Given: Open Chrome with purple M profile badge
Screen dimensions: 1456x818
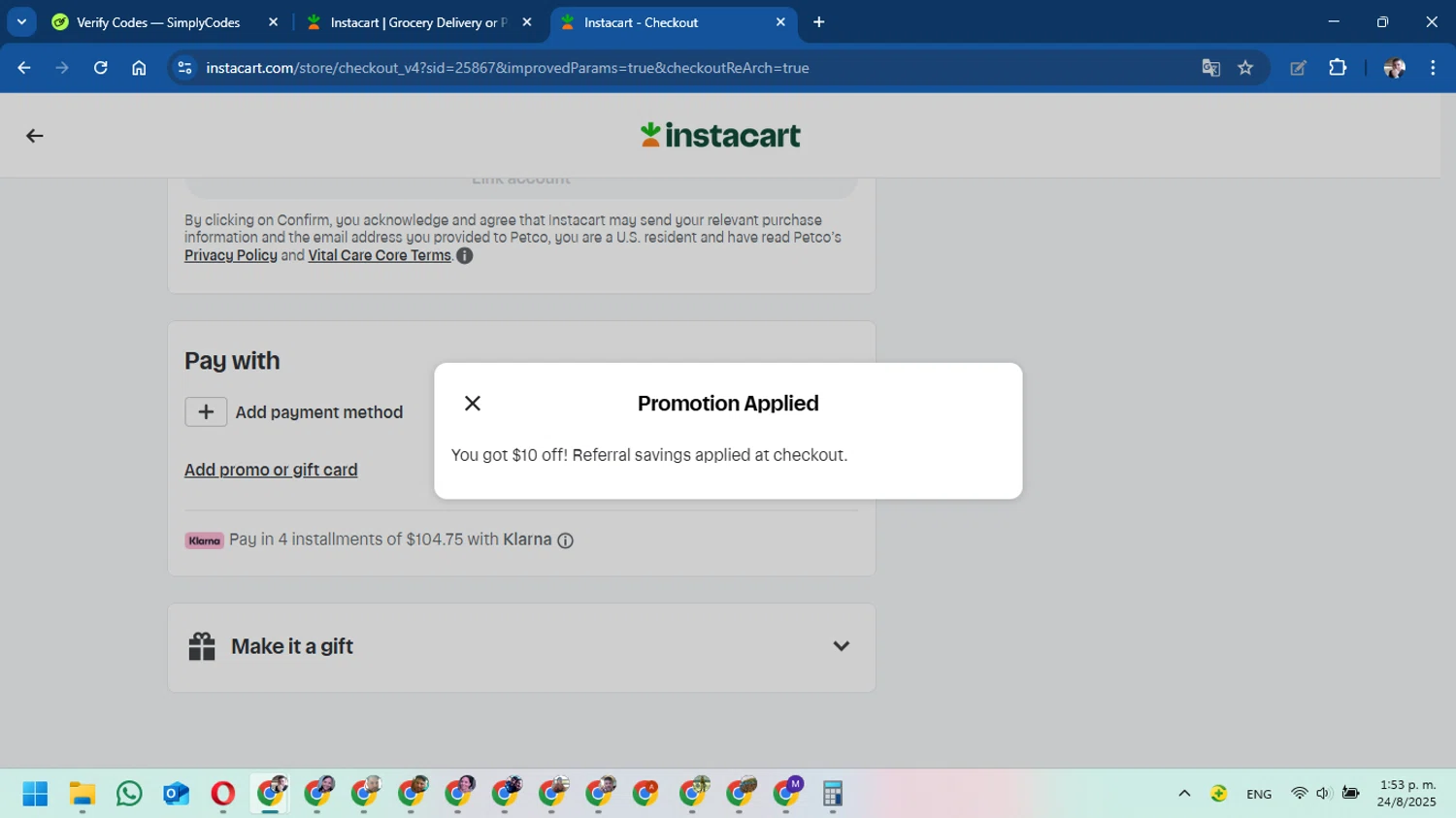Looking at the screenshot, I should click(787, 793).
